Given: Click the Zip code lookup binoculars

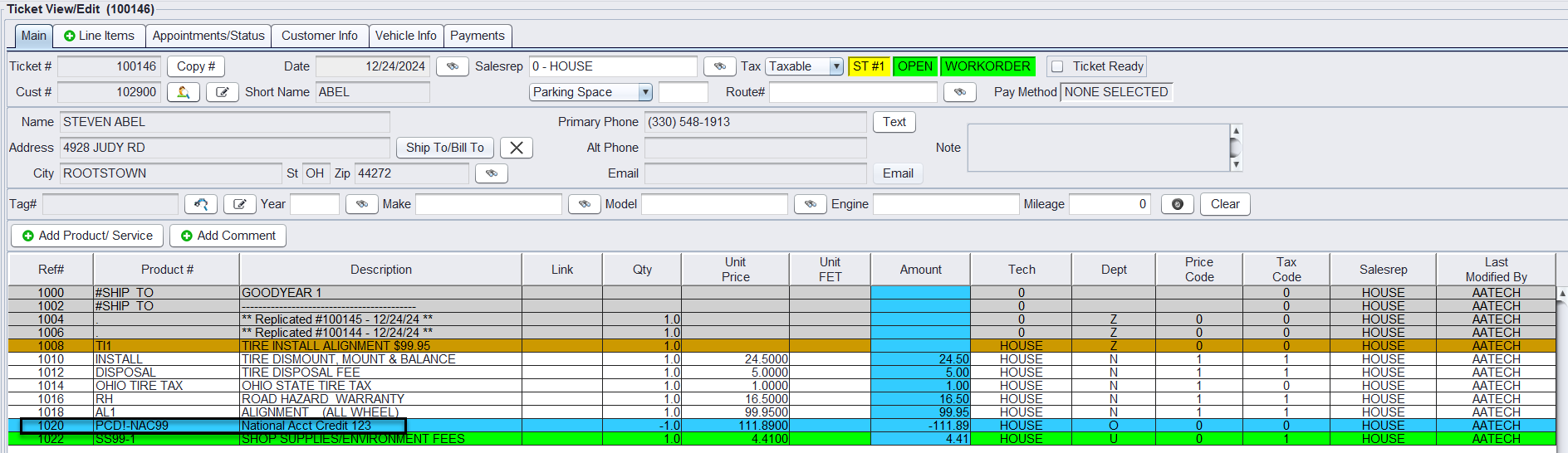Looking at the screenshot, I should pyautogui.click(x=491, y=173).
